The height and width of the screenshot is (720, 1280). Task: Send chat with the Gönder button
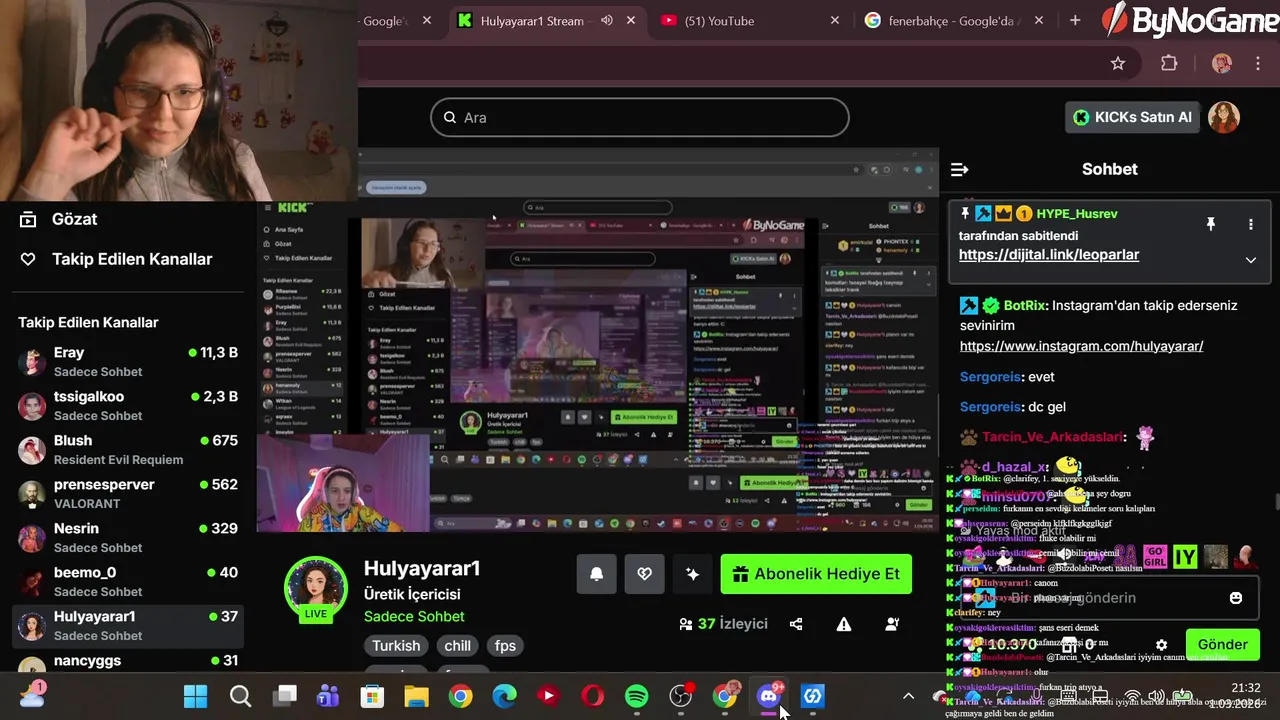(1222, 645)
